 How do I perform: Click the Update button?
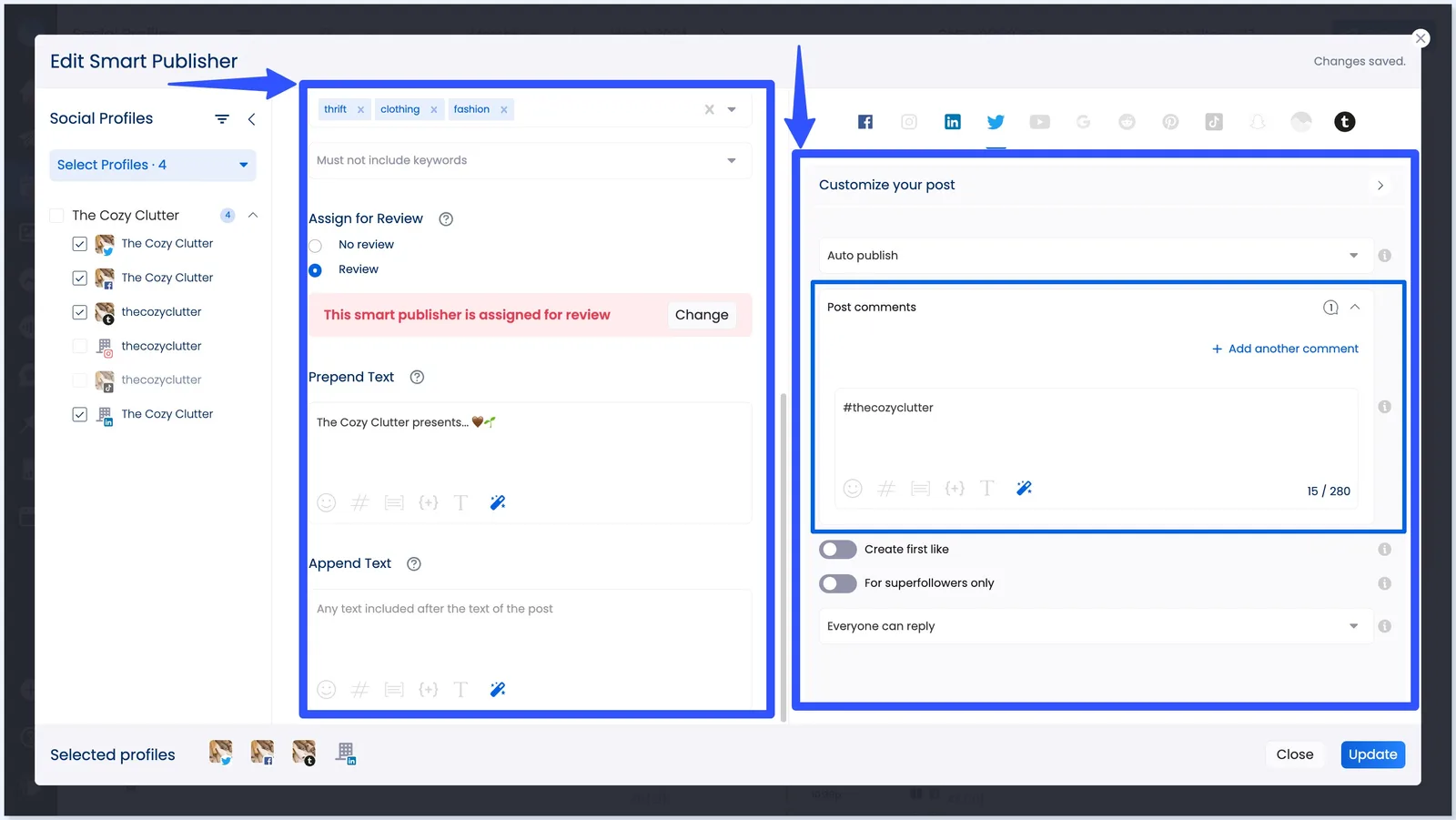(x=1372, y=754)
